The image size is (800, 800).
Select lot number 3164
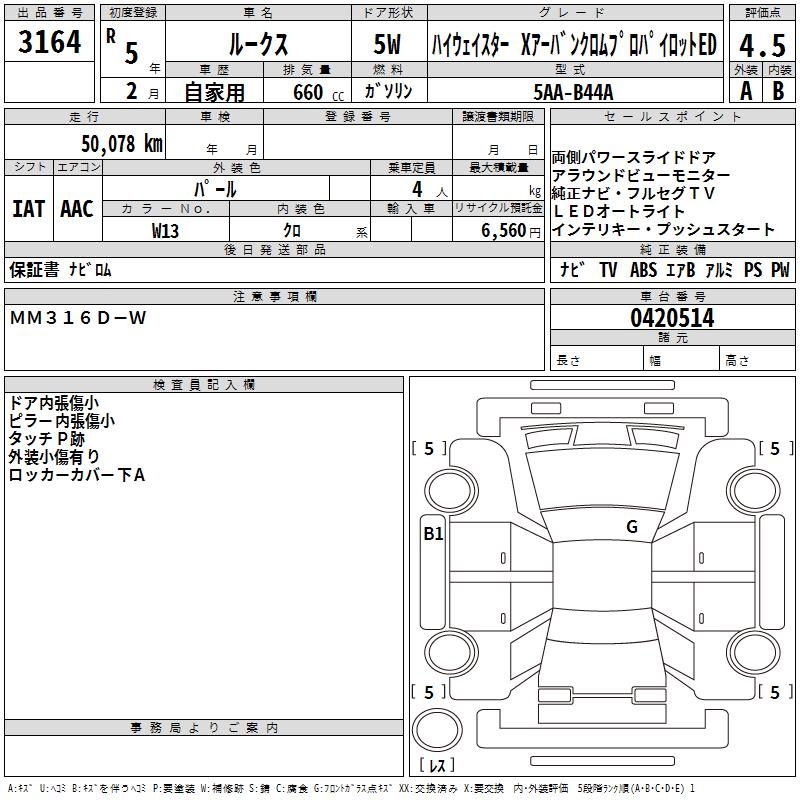point(49,44)
